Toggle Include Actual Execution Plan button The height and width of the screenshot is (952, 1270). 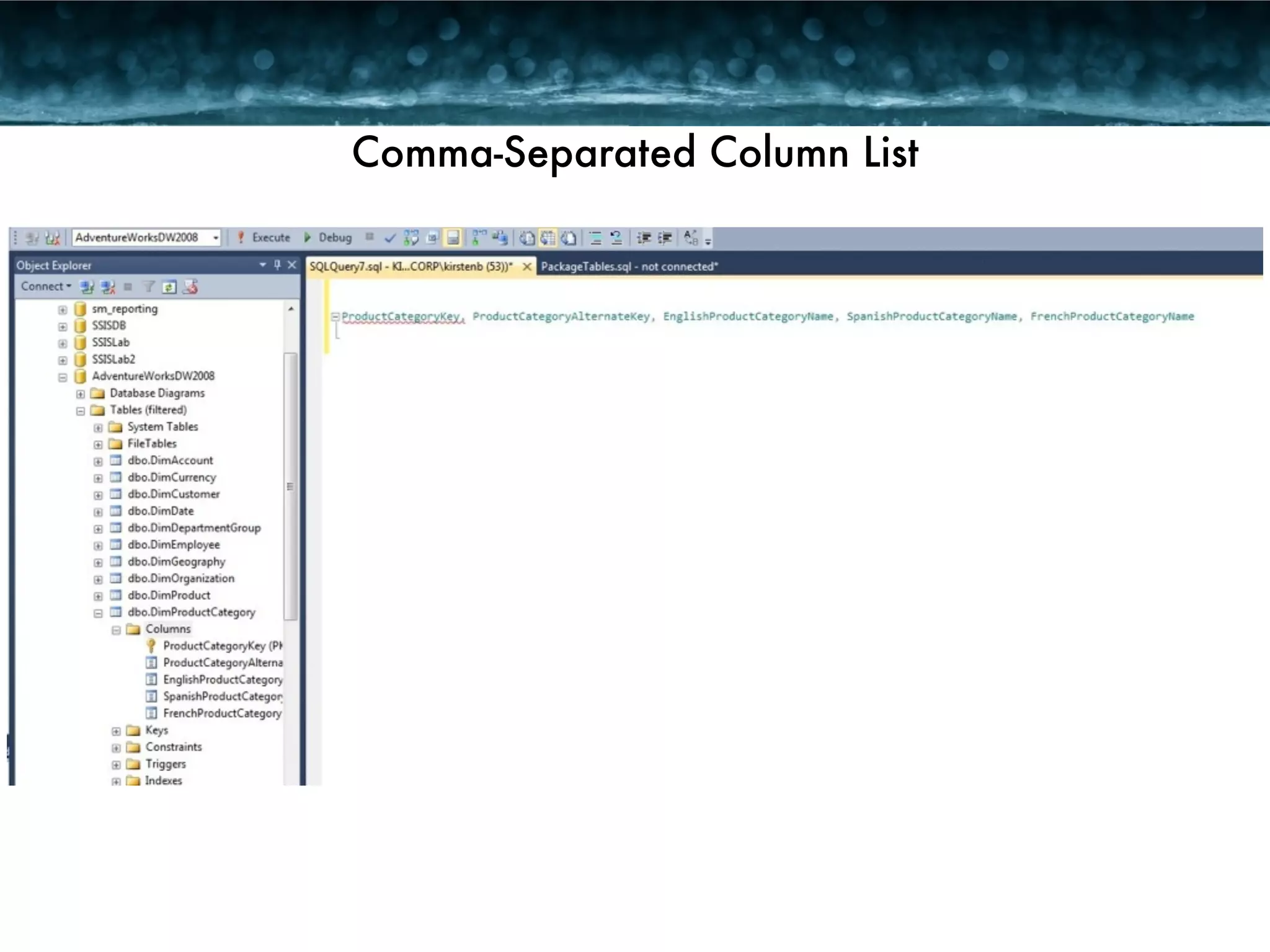tap(479, 238)
